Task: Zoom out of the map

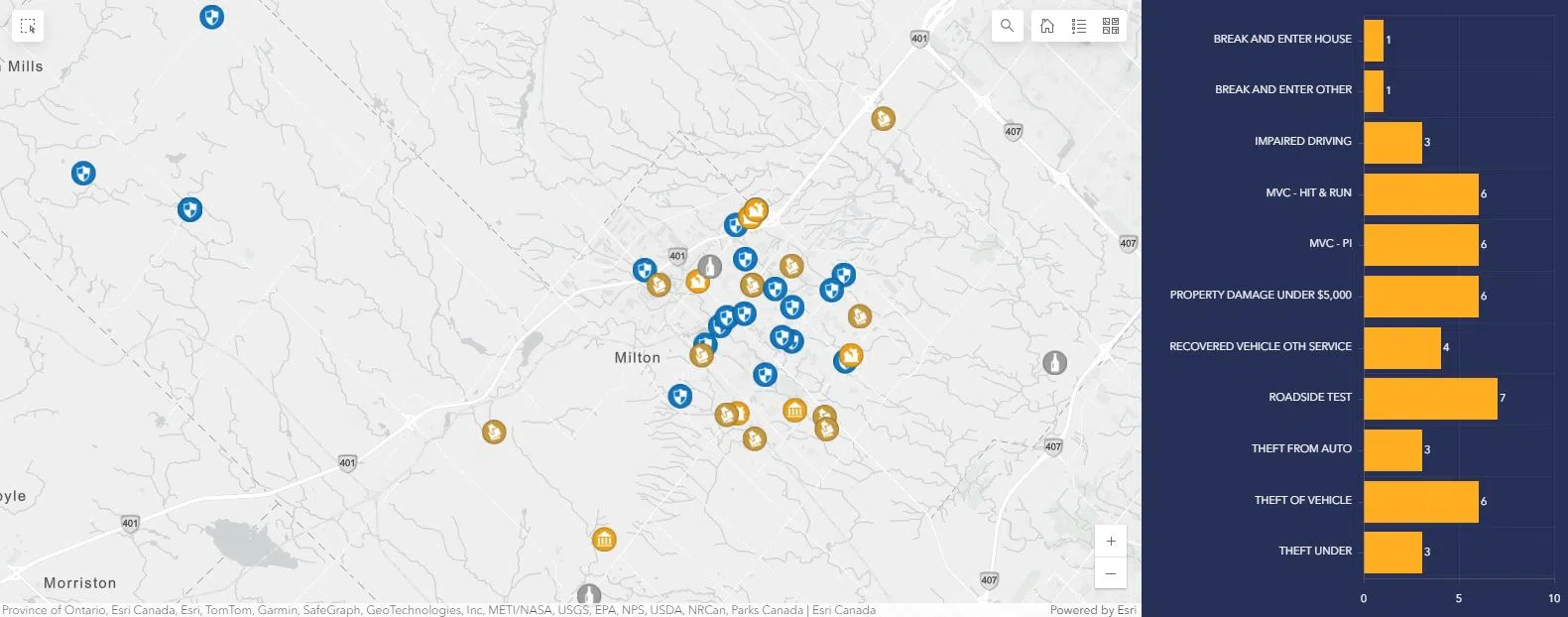Action: (x=1111, y=573)
